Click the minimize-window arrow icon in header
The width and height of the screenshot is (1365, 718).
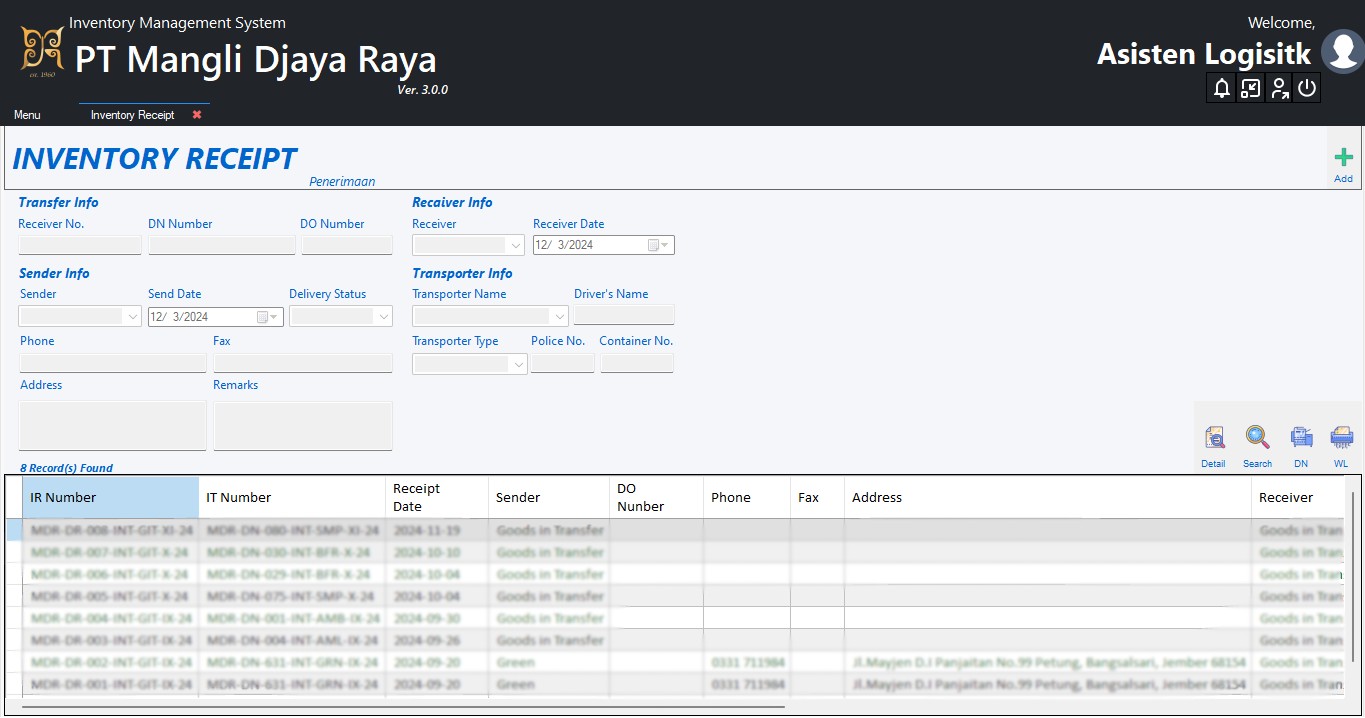pos(1250,88)
